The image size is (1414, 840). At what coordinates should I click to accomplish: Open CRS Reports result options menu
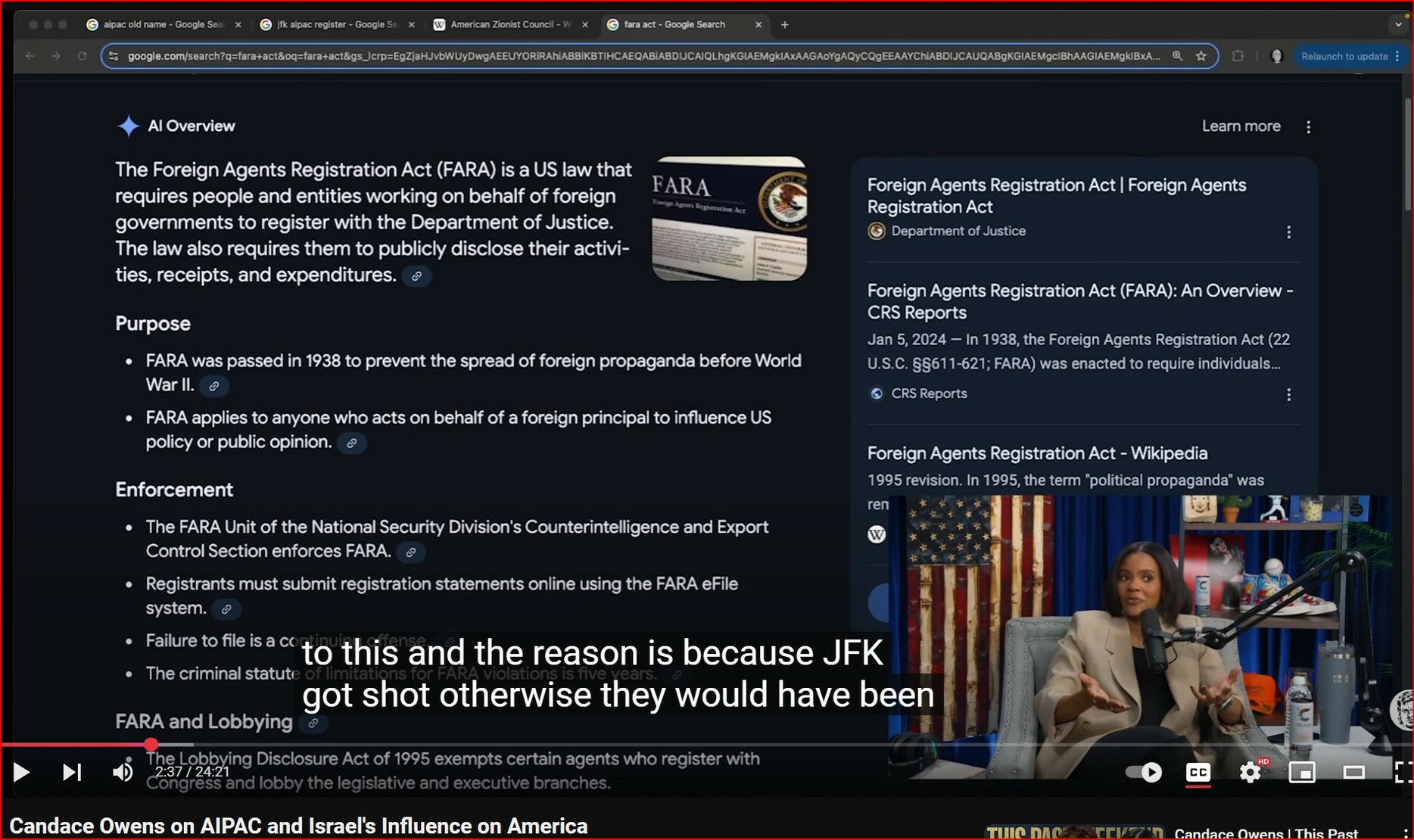click(x=1288, y=395)
